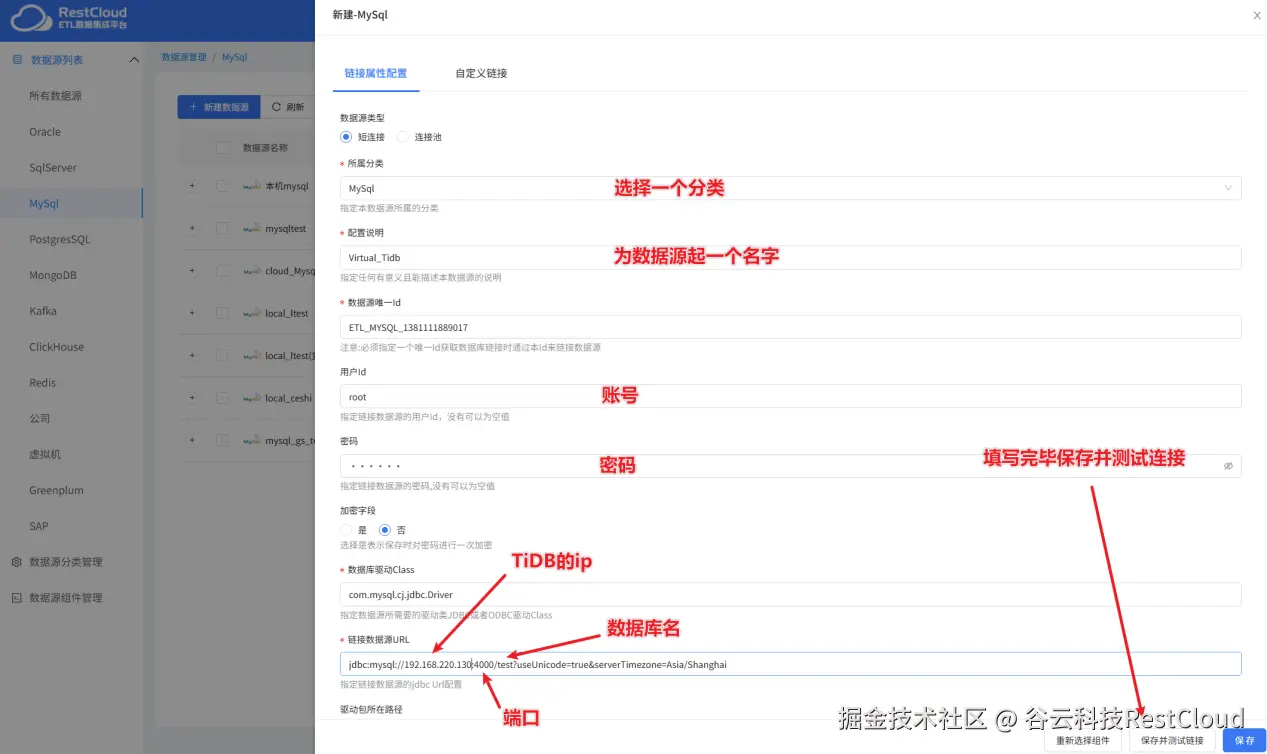Close the 新建-MySql dialog
Screen dimensions: 1267x754
[x=1257, y=16]
